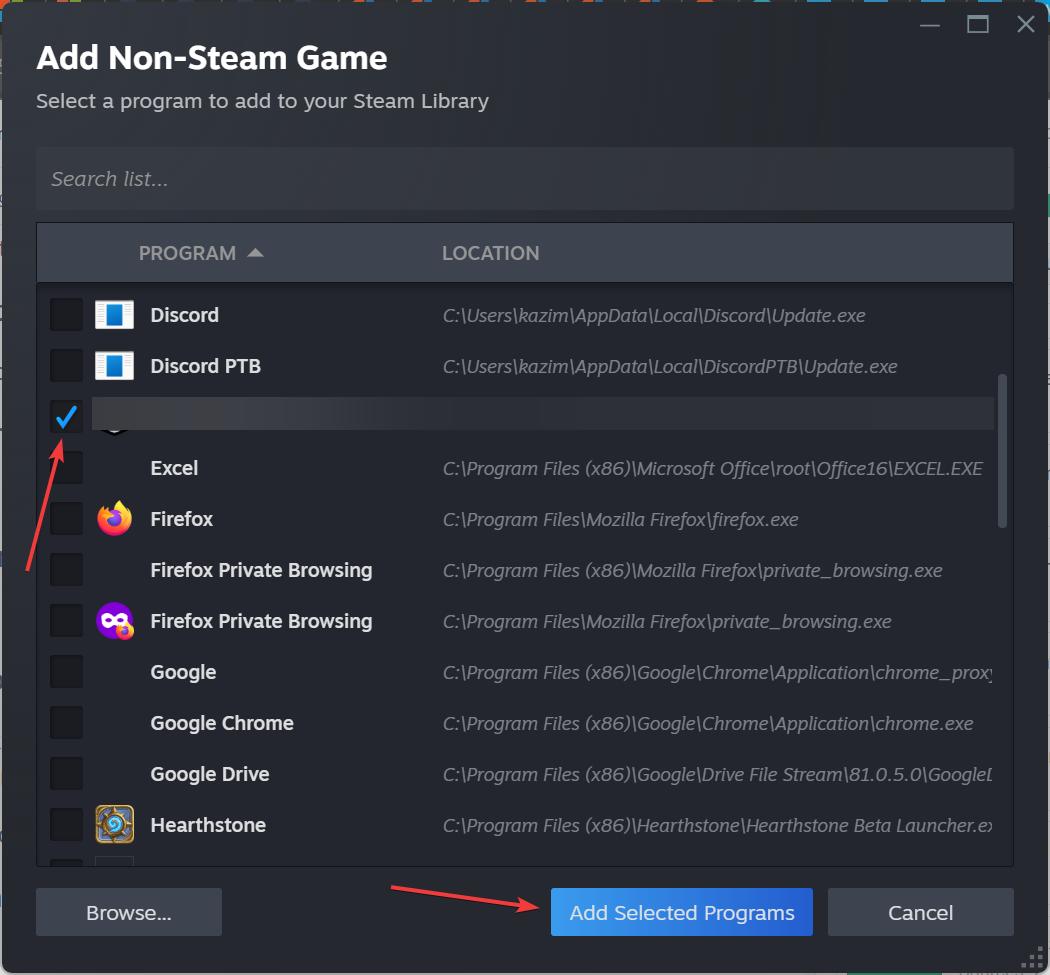Click the purple Firefox Private Browsing mask icon
The height and width of the screenshot is (975, 1050).
[115, 621]
